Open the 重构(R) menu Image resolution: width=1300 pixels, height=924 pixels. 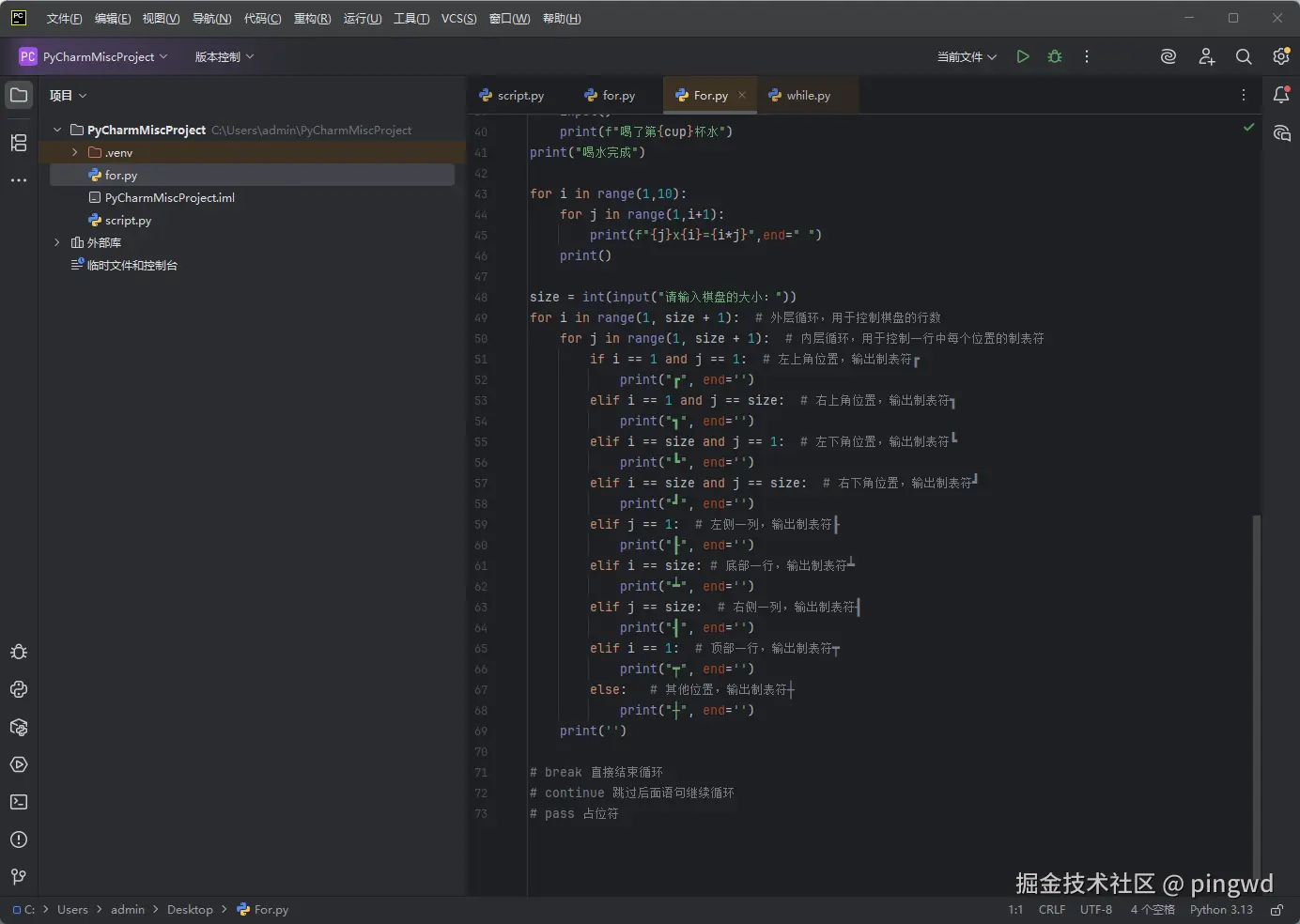312,19
